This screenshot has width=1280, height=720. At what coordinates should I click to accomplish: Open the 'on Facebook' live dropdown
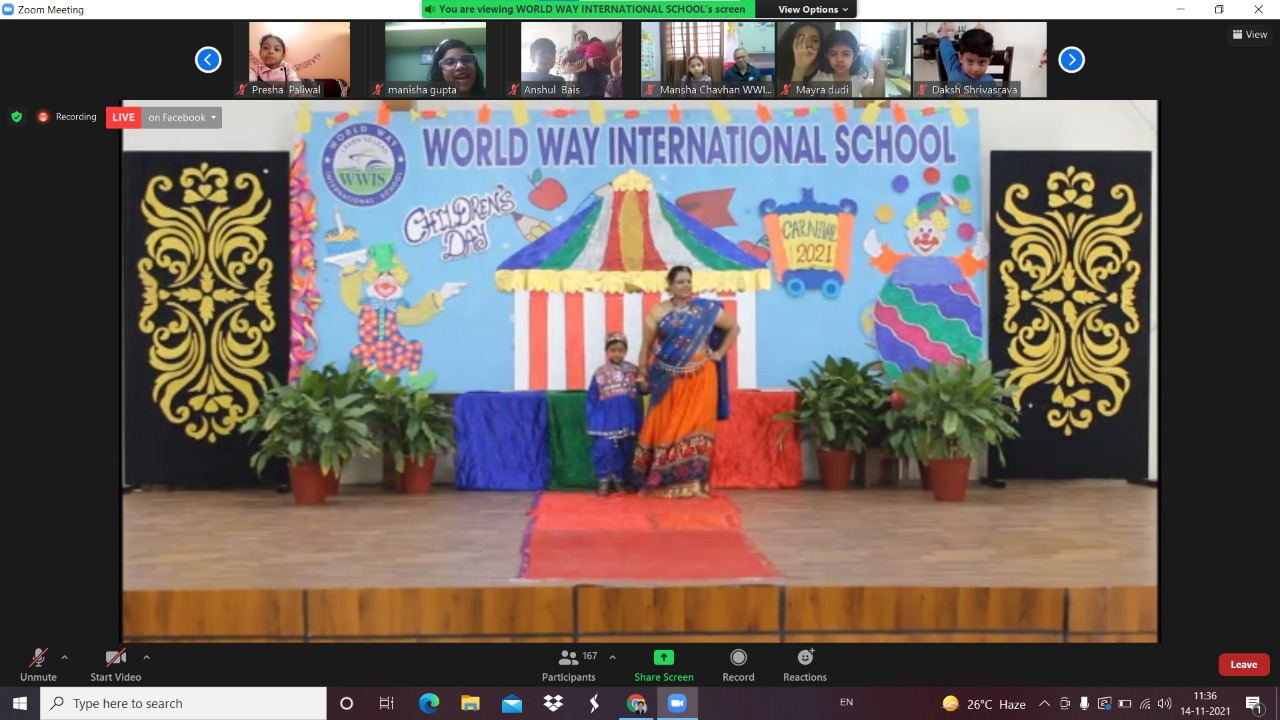(x=182, y=117)
